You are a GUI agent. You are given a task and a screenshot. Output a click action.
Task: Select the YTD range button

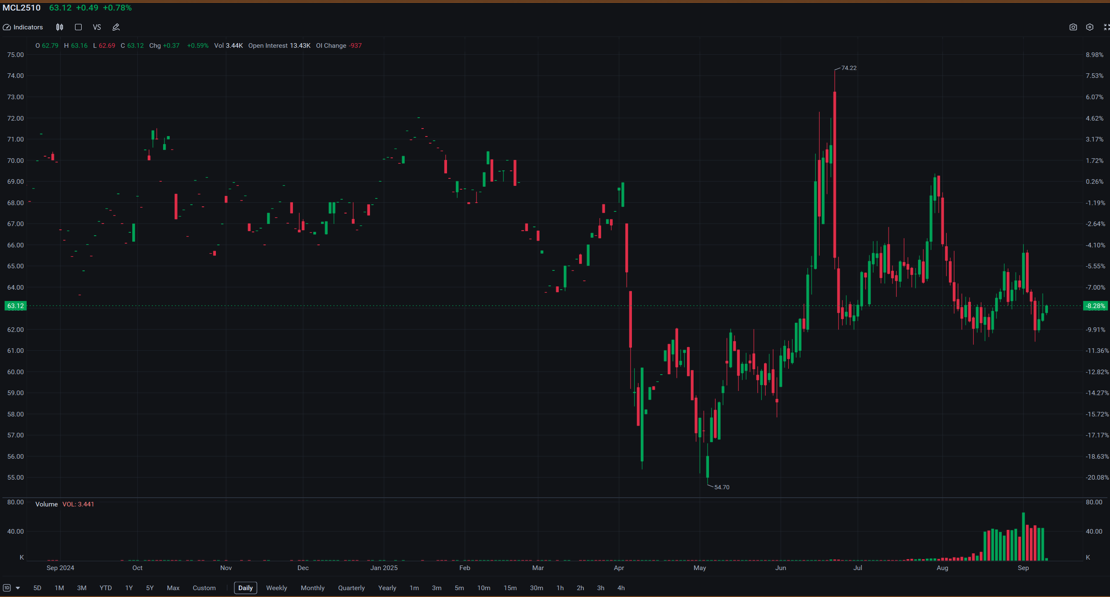(104, 588)
